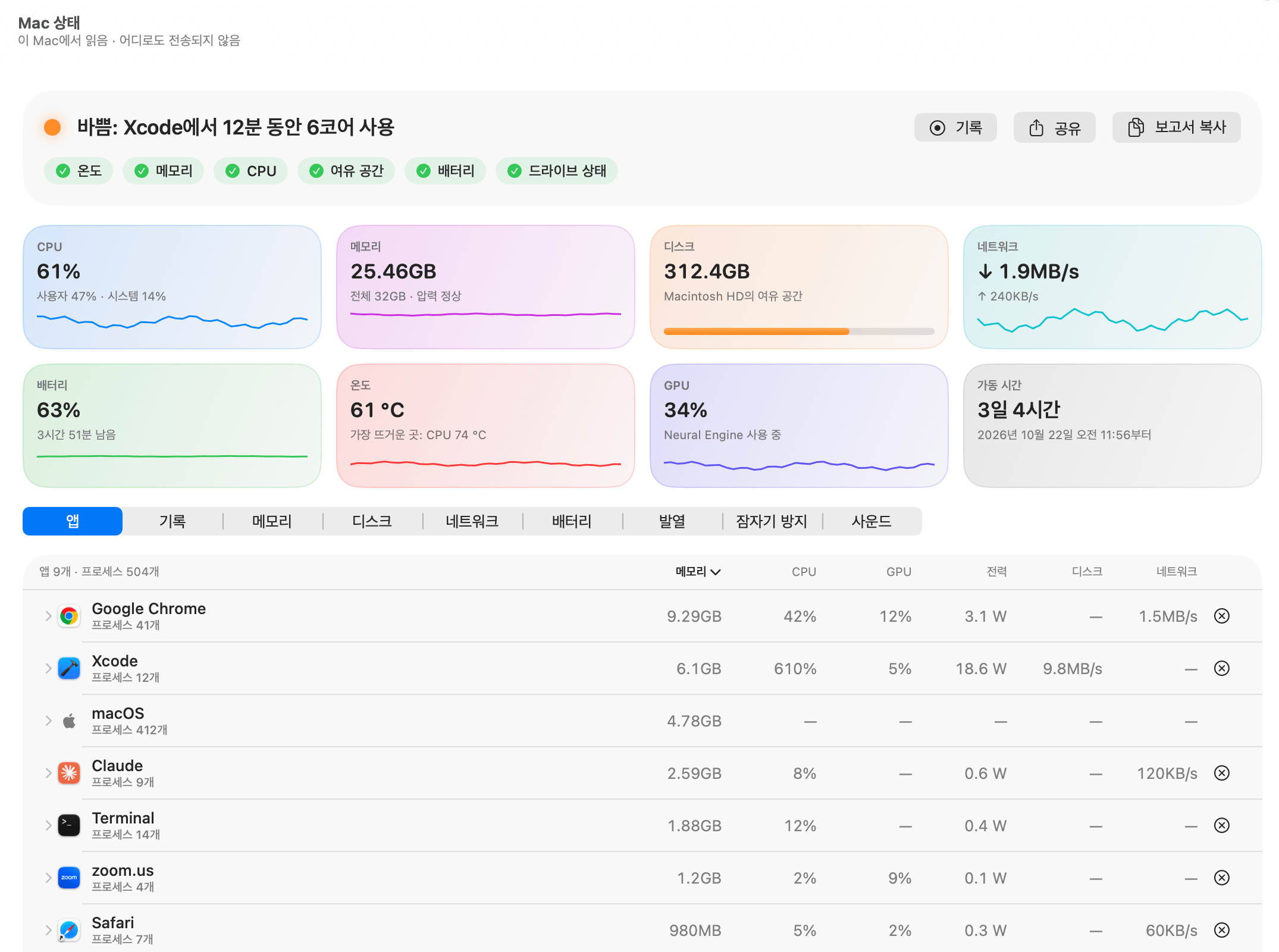Quit zoom.us with its X icon

[x=1222, y=878]
